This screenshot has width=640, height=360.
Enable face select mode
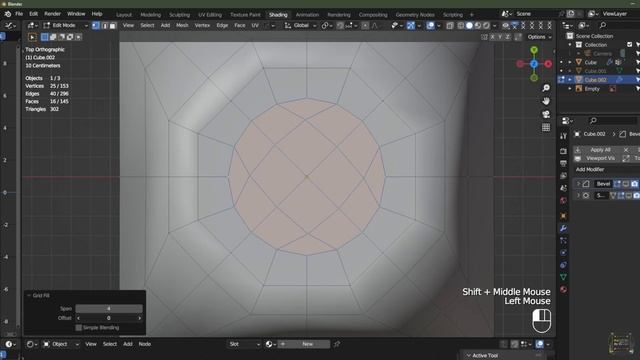pos(113,25)
